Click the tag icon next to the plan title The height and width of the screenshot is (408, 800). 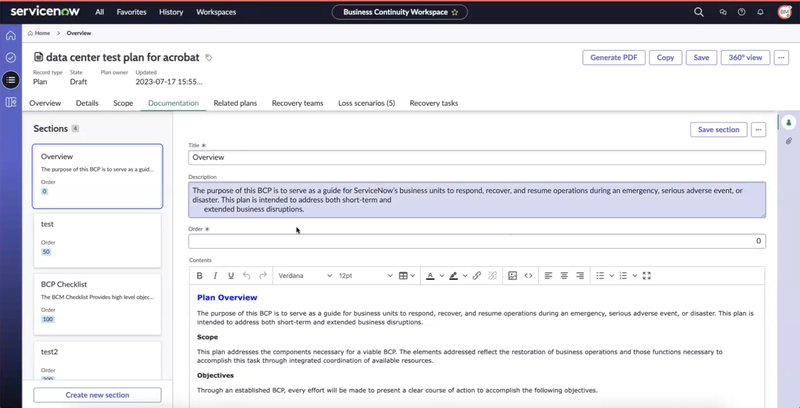209,58
